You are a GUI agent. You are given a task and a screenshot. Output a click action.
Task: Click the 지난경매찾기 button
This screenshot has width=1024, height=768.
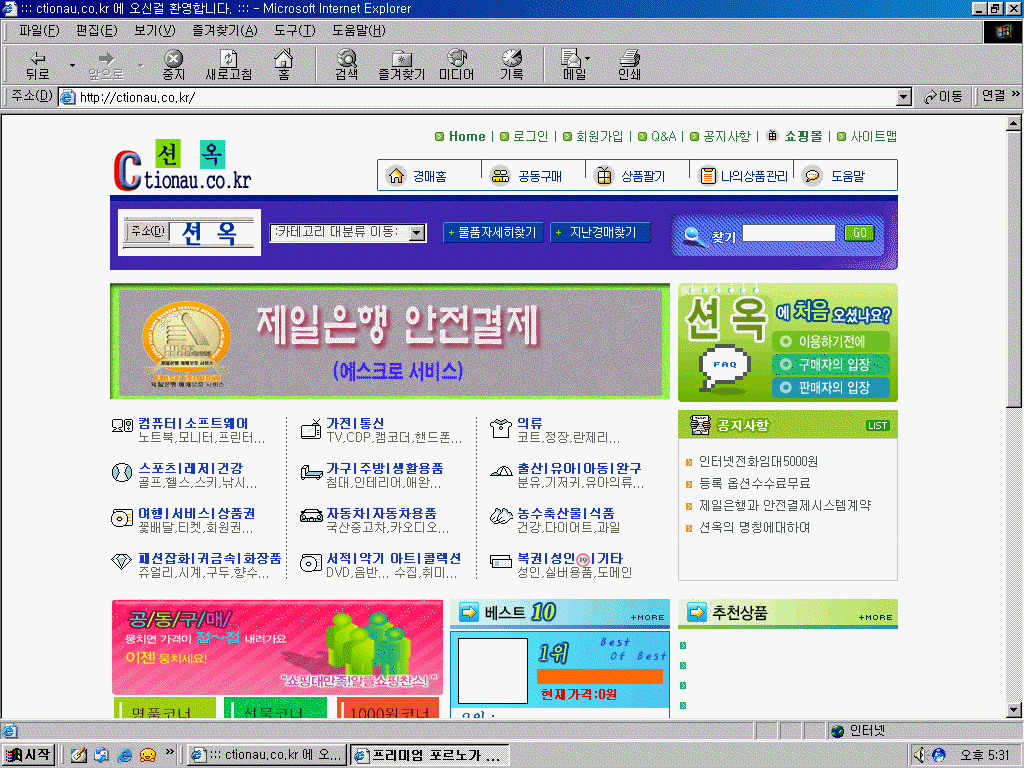pyautogui.click(x=600, y=232)
